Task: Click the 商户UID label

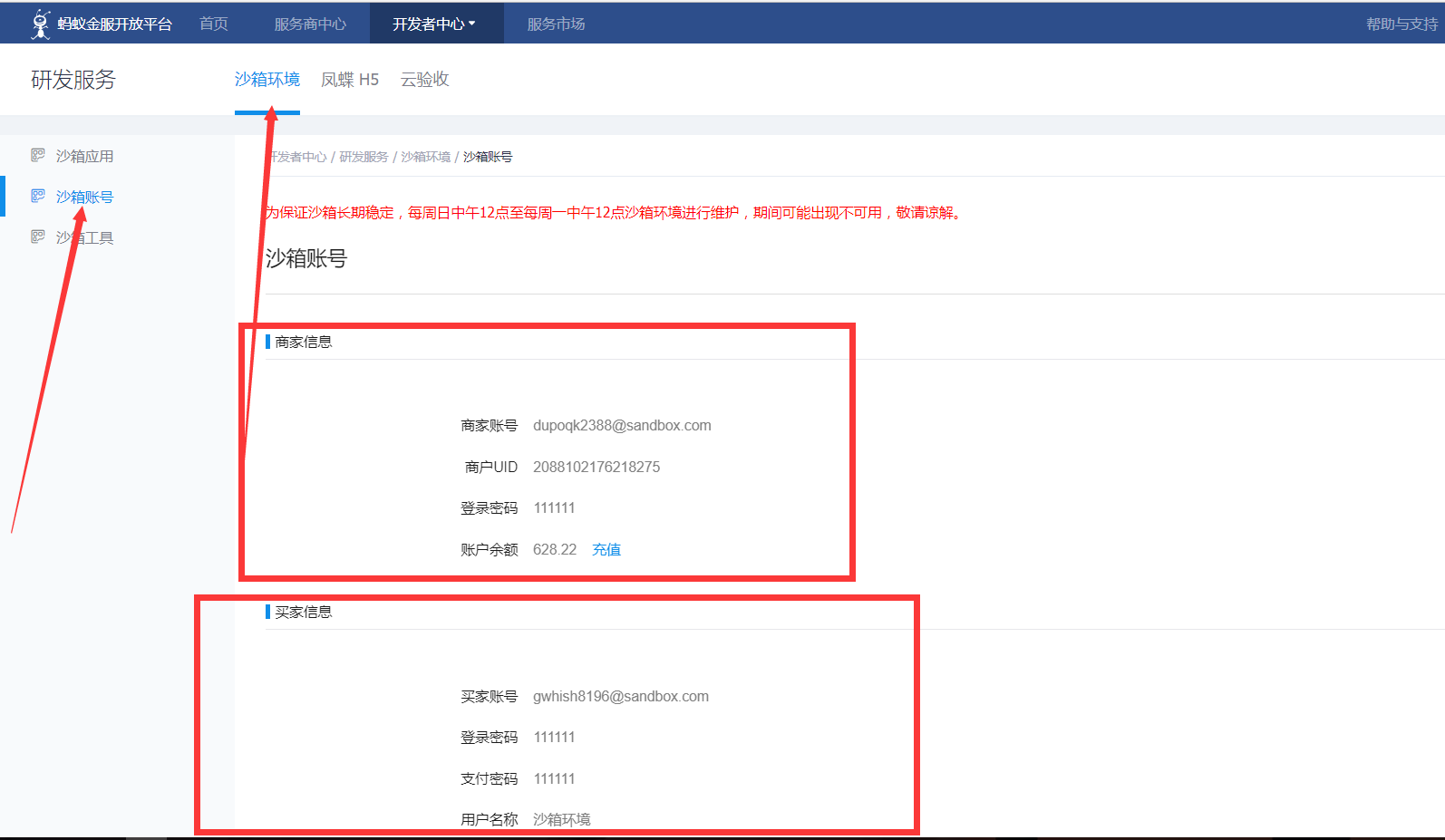Action: pyautogui.click(x=491, y=467)
